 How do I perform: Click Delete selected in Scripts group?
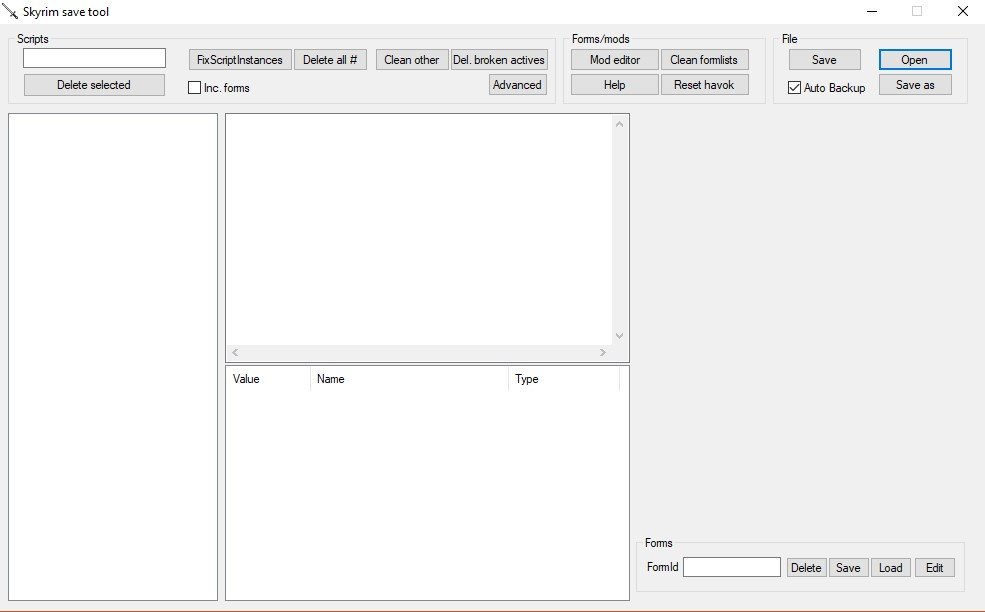point(94,85)
